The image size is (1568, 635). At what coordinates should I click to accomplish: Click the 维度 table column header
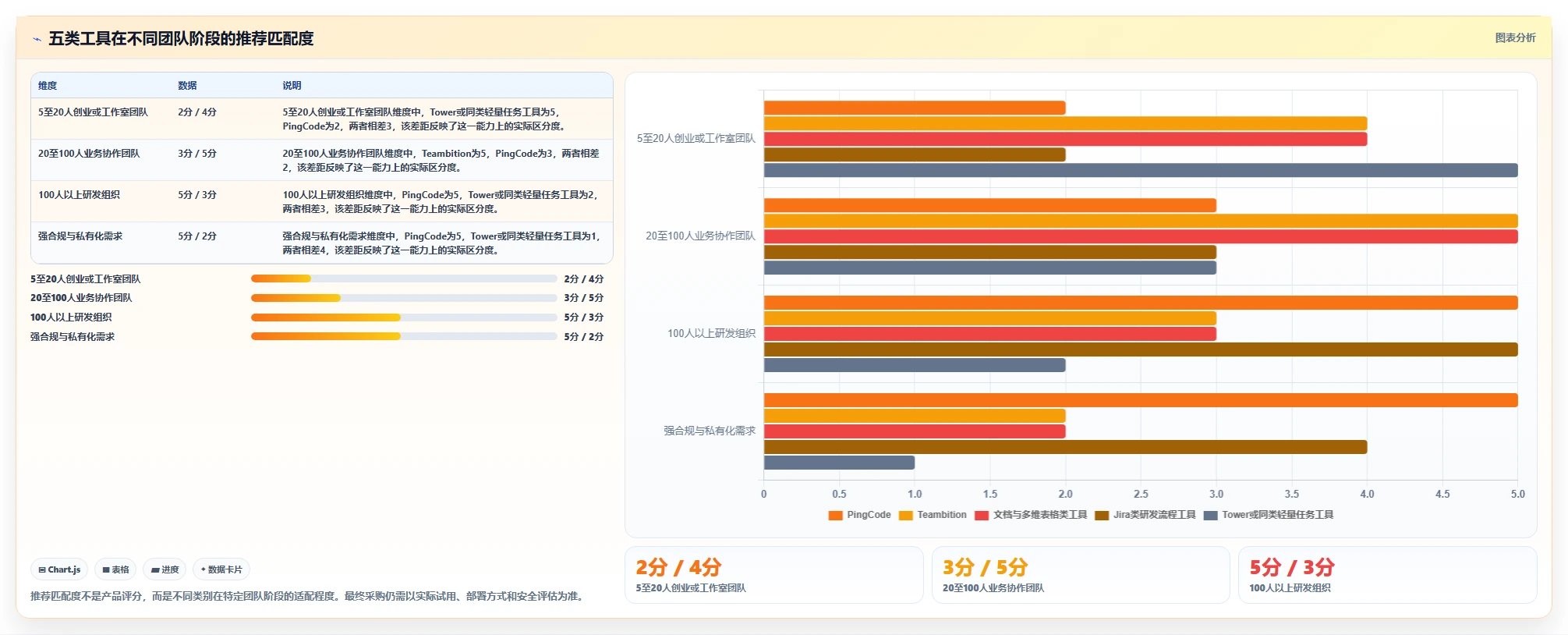tap(48, 86)
